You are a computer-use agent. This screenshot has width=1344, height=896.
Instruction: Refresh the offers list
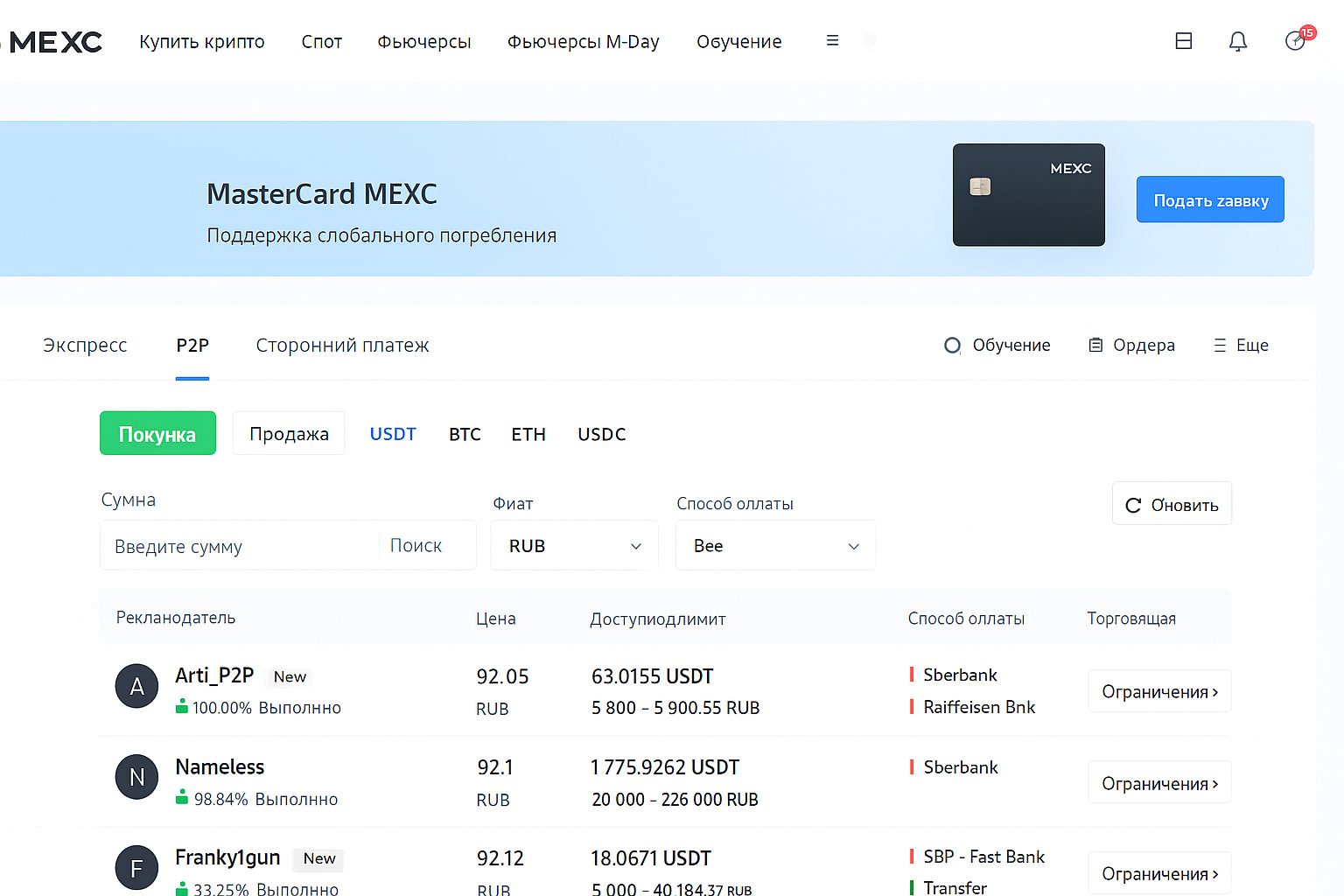coord(1172,505)
